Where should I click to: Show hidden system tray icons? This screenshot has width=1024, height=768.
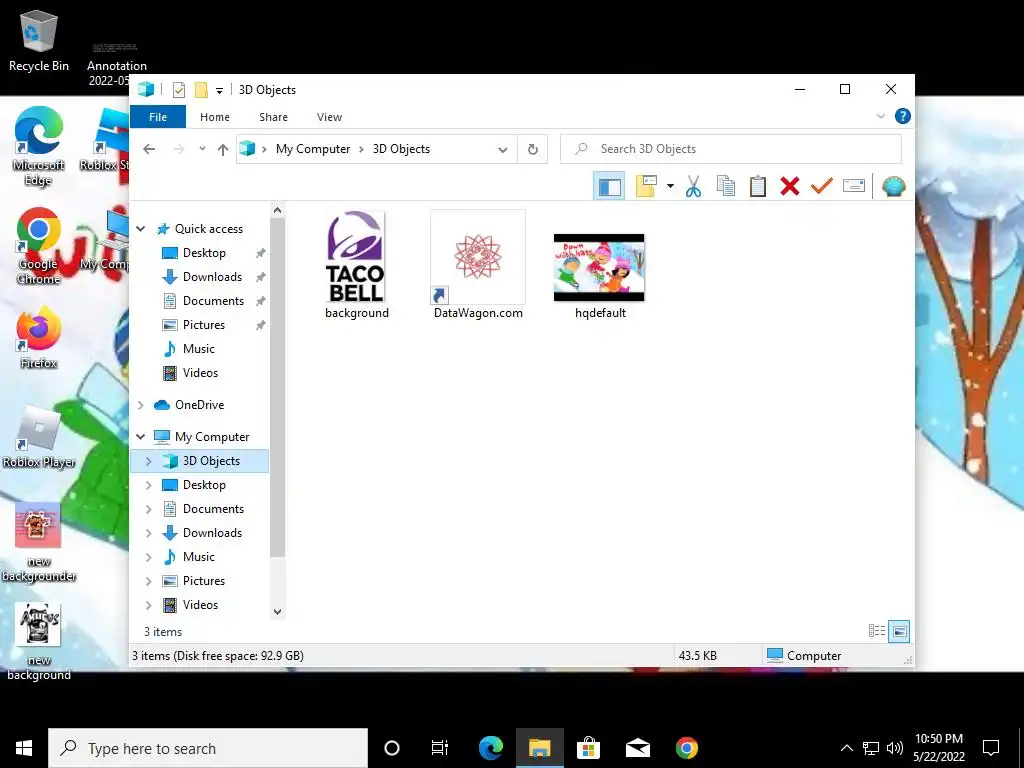[x=846, y=748]
